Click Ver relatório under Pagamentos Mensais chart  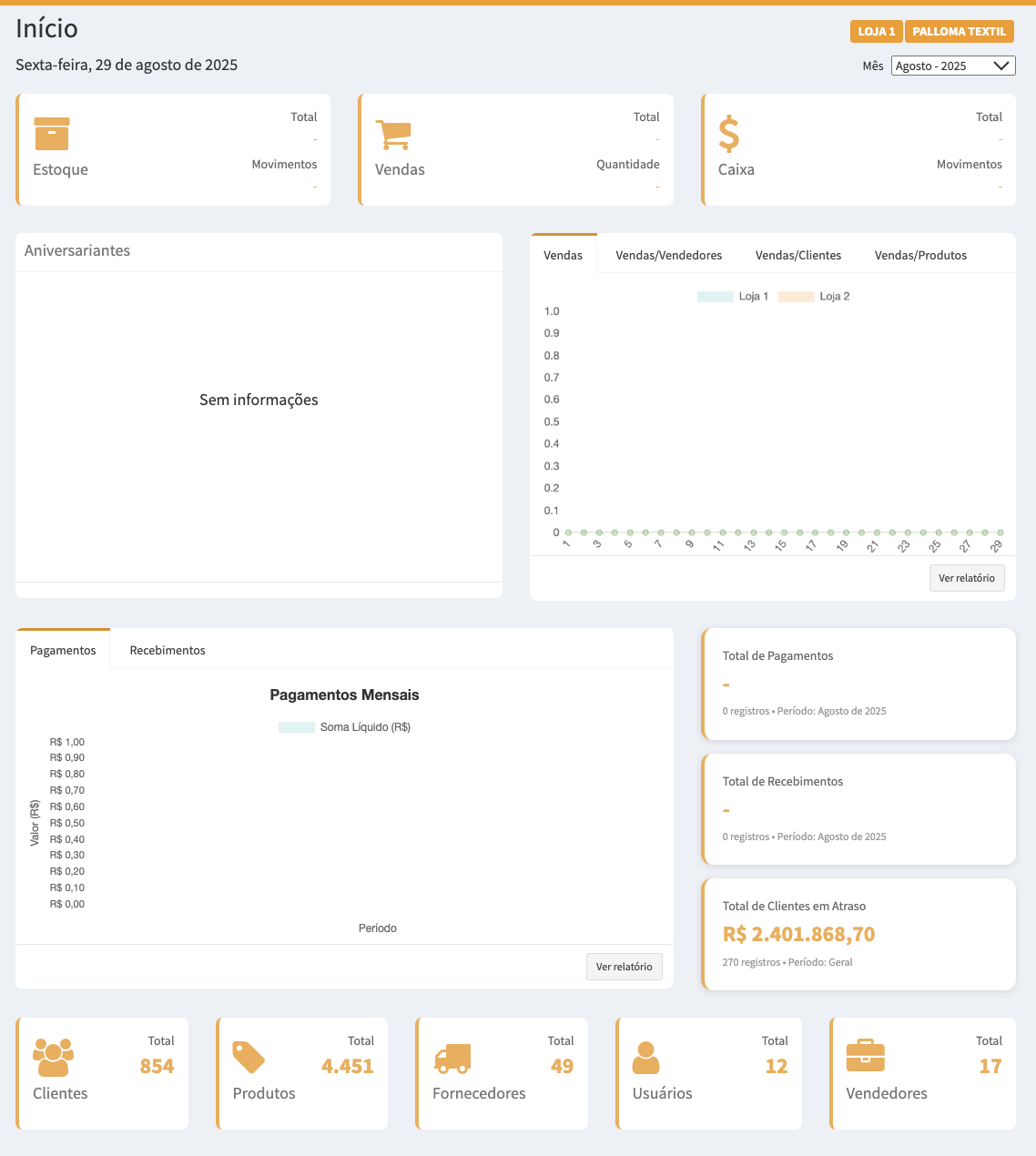pos(624,967)
